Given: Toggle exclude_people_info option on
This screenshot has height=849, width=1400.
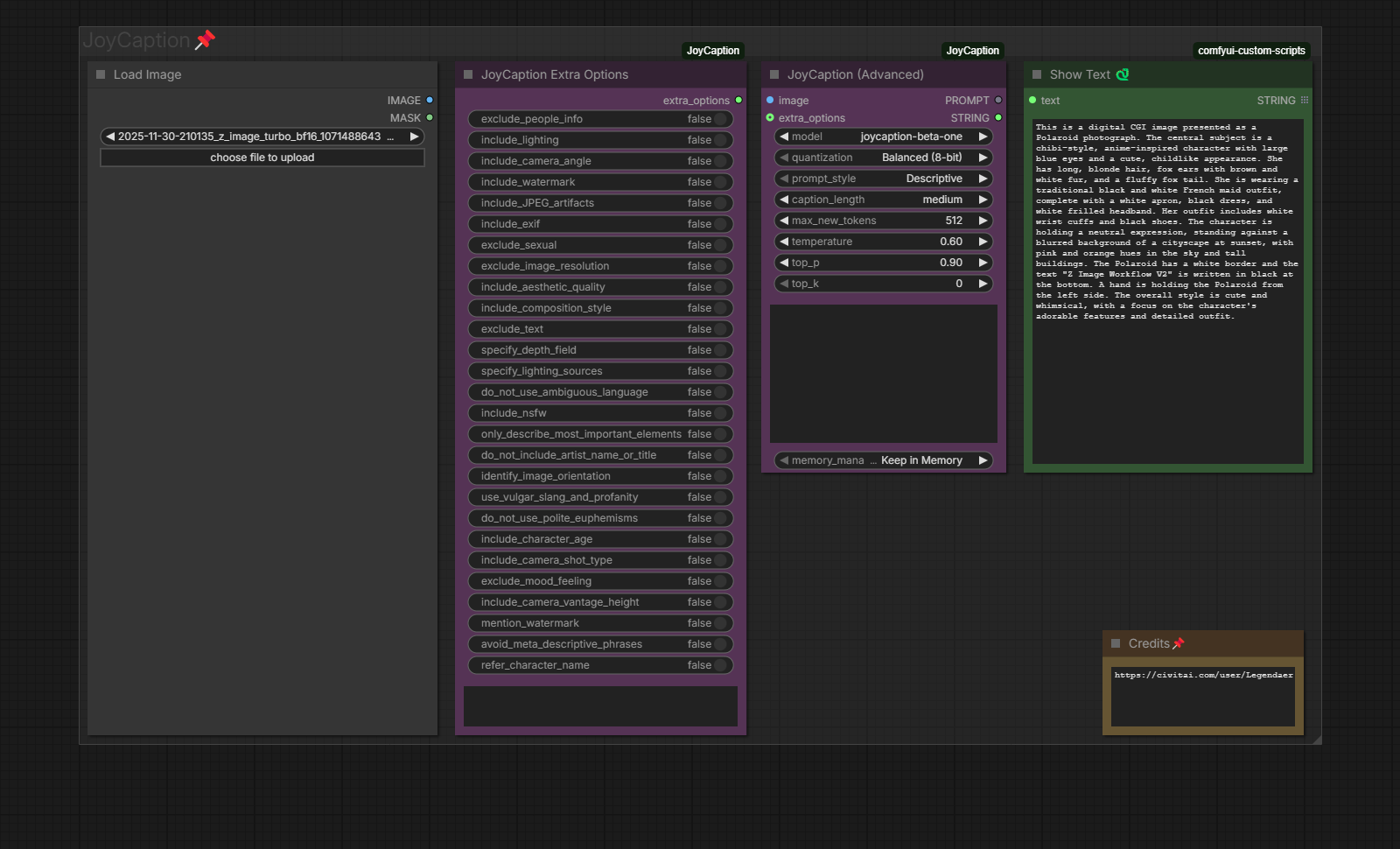Looking at the screenshot, I should (720, 119).
